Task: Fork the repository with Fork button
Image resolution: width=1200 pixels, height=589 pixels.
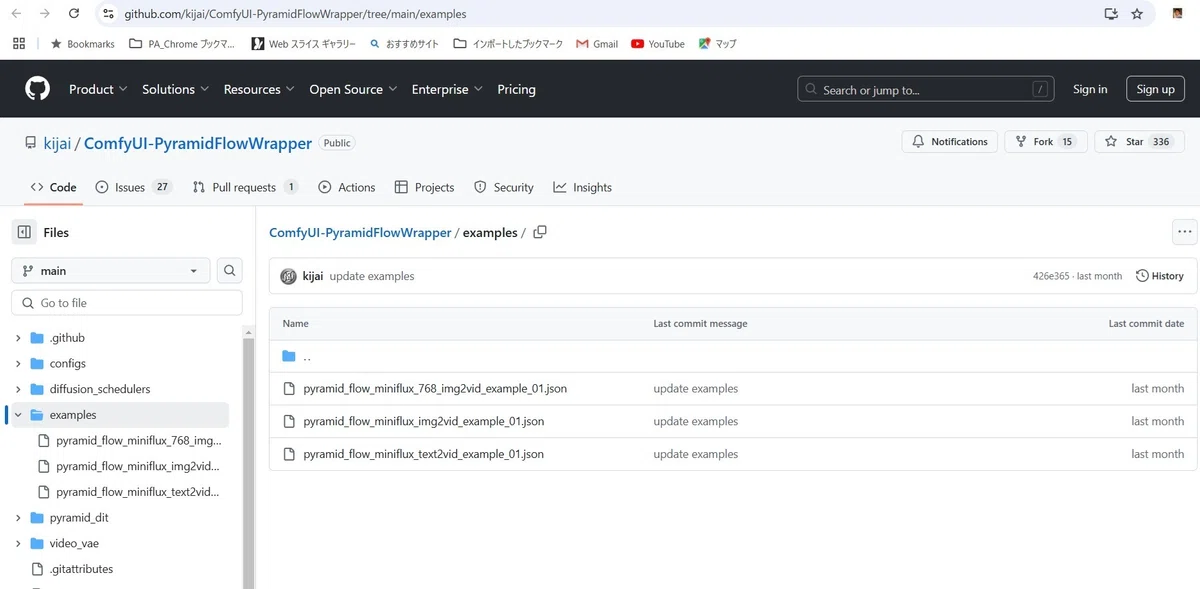Action: point(1046,142)
